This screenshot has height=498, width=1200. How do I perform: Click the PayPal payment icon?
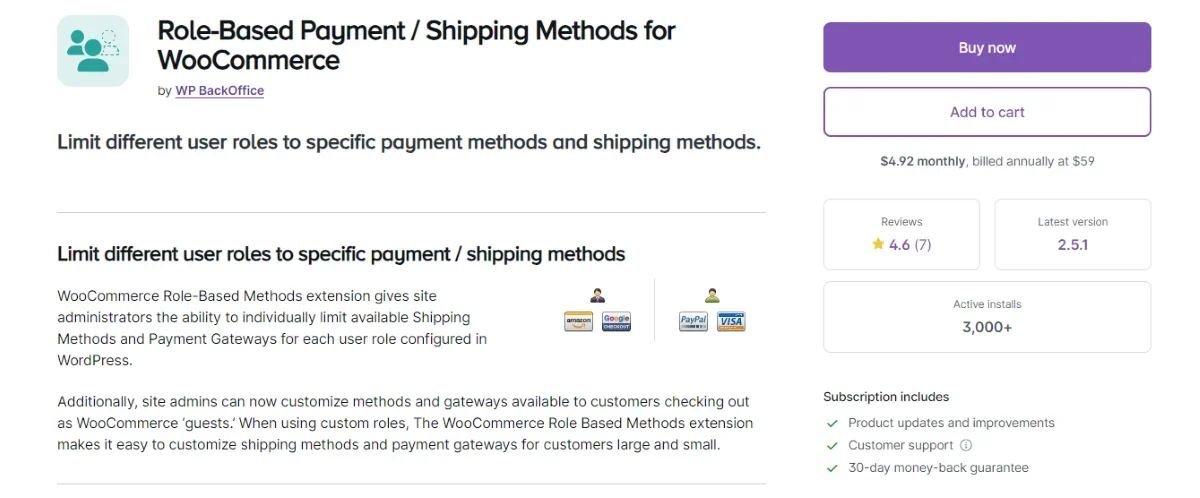tap(693, 321)
